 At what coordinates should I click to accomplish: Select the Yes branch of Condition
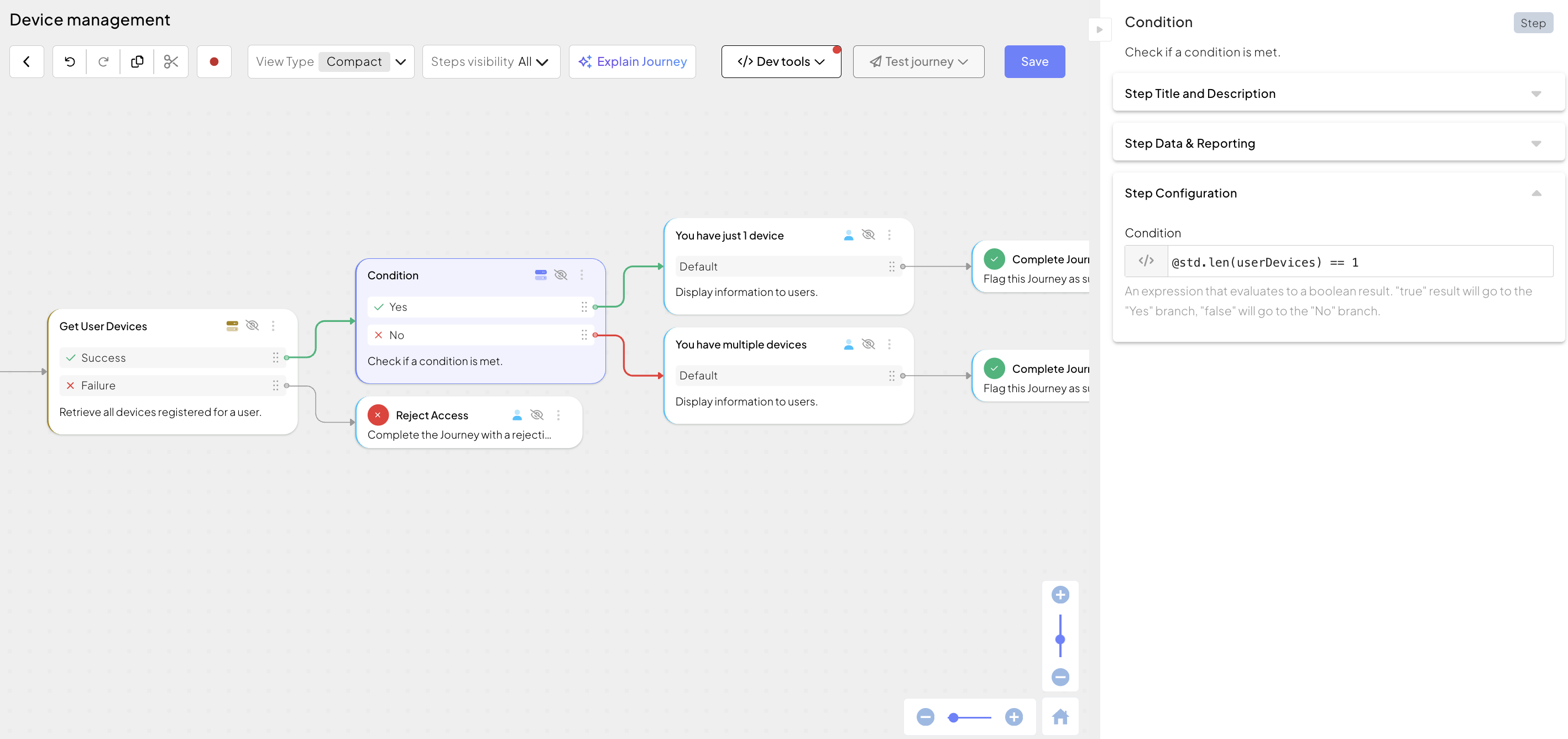(x=480, y=307)
